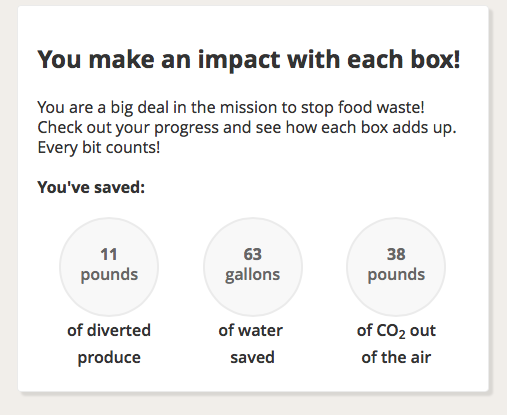Click 'of diverted produce' caption

click(x=109, y=344)
